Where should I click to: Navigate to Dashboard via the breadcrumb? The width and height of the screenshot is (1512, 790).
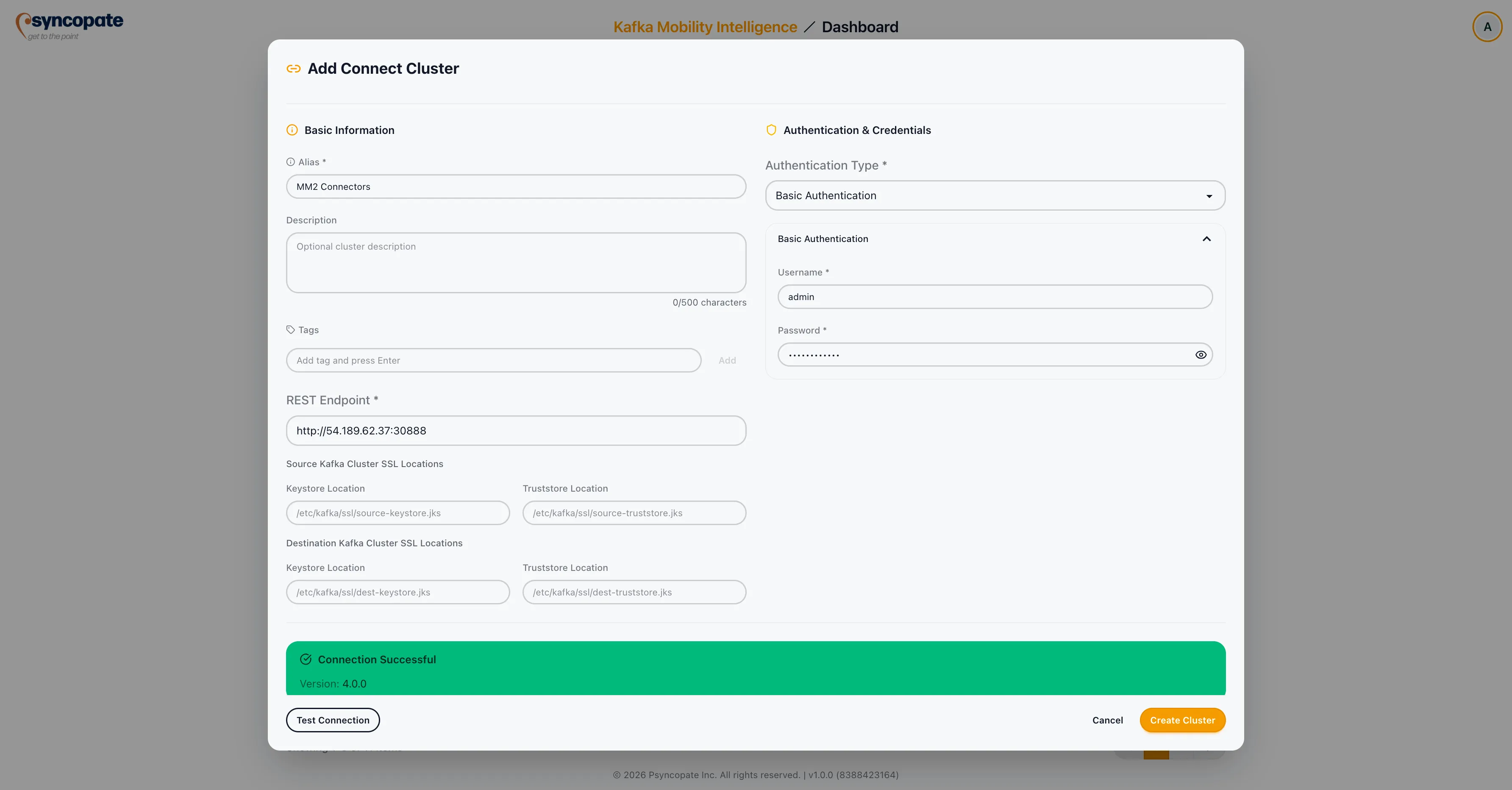click(x=860, y=26)
